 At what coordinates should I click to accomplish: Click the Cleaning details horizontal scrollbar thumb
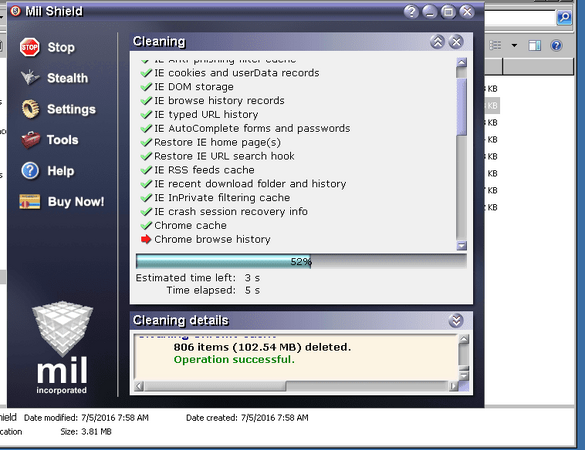tap(215, 386)
